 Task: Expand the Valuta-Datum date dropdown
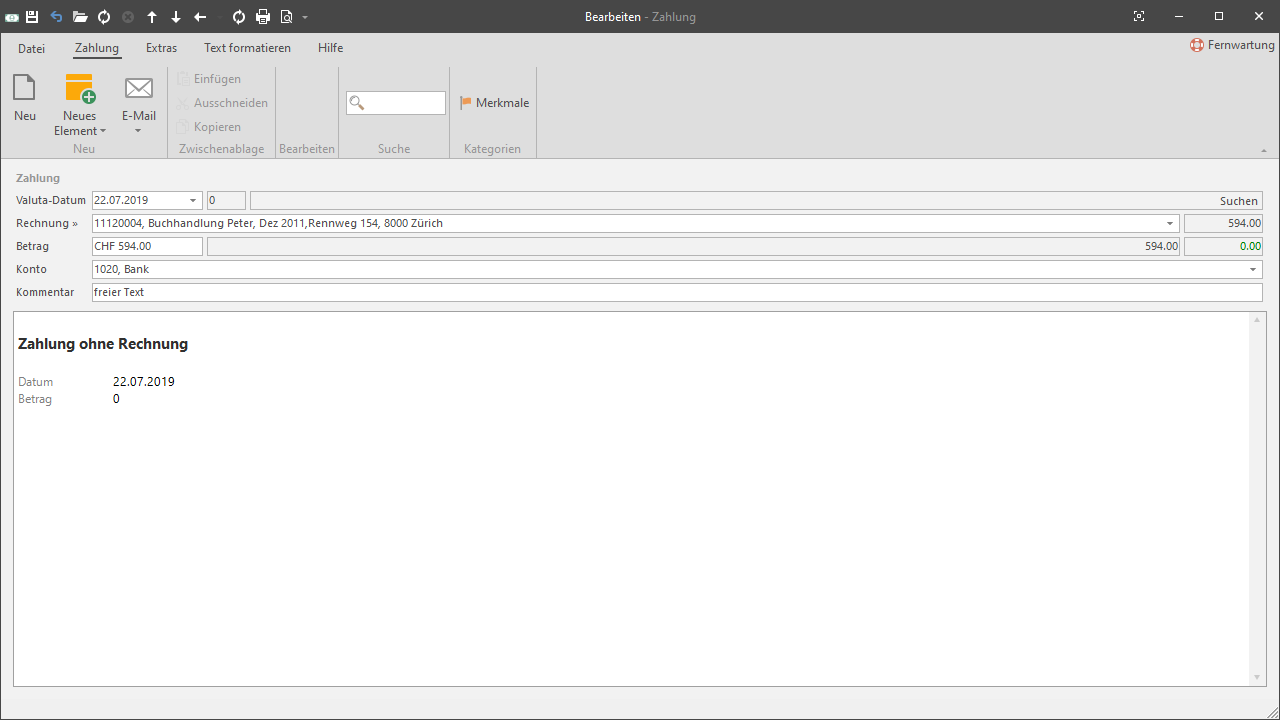[x=193, y=201]
